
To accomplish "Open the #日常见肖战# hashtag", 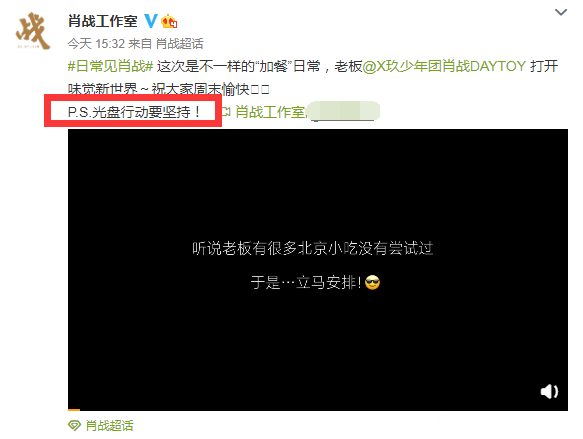I will coord(110,67).
